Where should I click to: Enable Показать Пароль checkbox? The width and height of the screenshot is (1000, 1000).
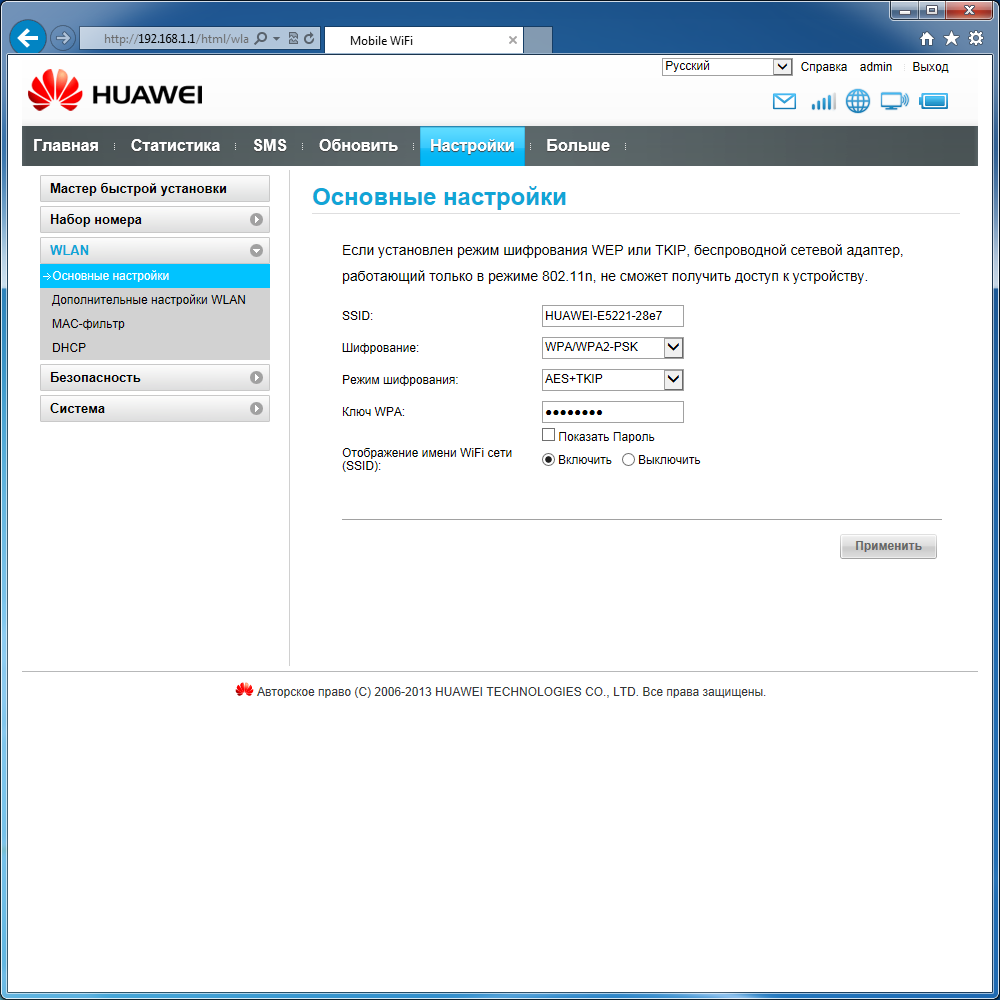click(548, 434)
